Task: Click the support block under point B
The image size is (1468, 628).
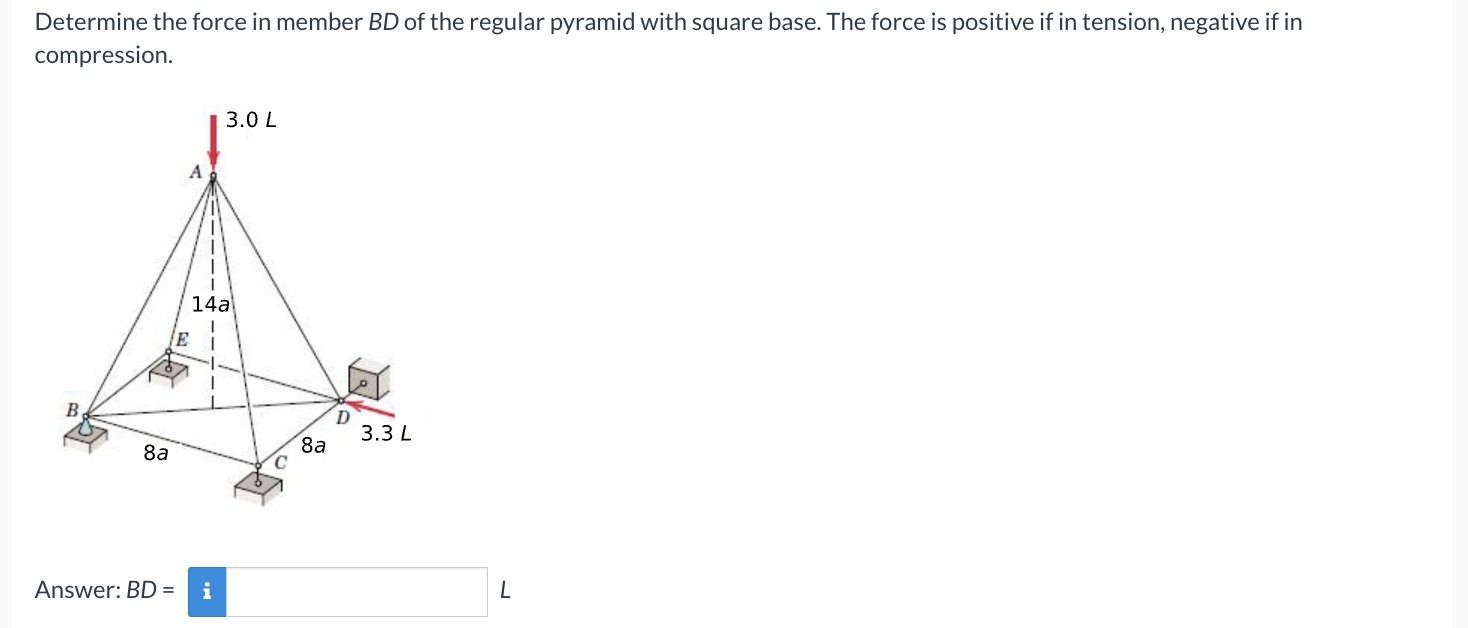Action: [84, 435]
